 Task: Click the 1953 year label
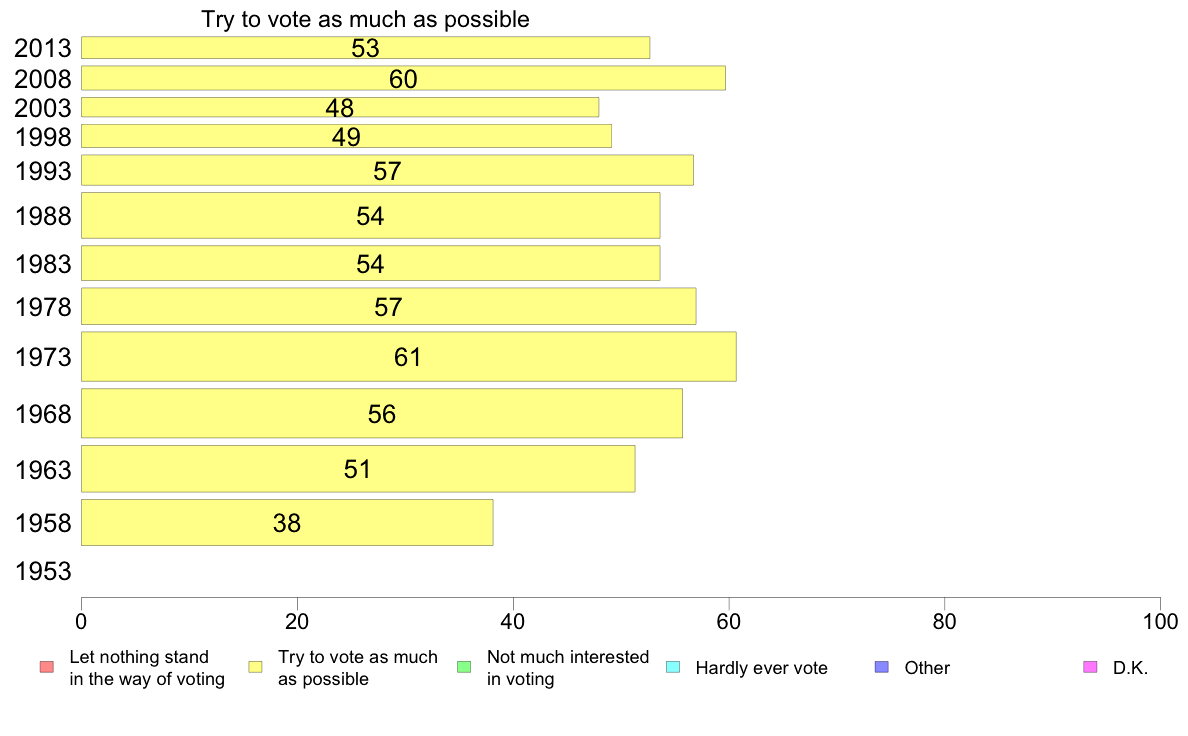43,572
